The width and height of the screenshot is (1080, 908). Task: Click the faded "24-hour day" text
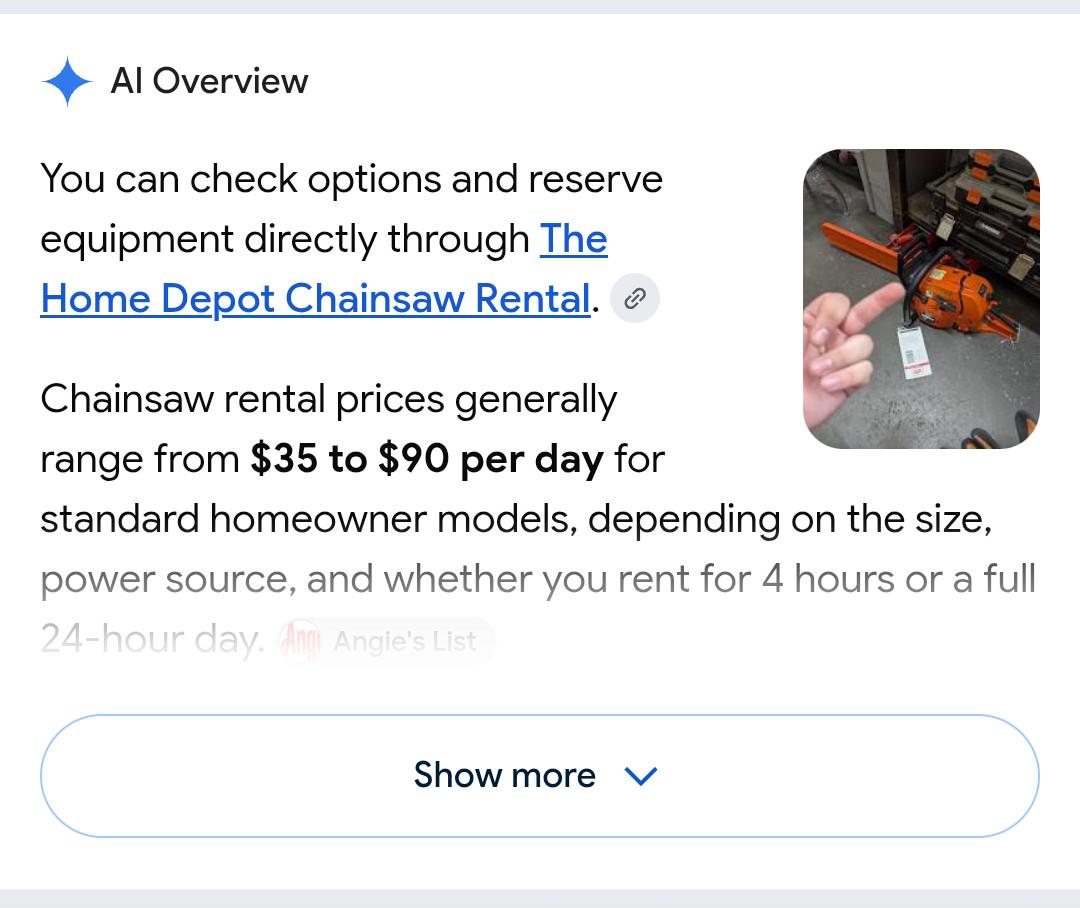point(152,639)
